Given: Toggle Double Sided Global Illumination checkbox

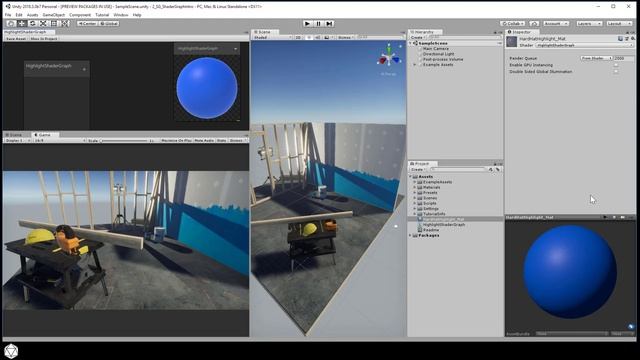Looking at the screenshot, I should point(616,71).
